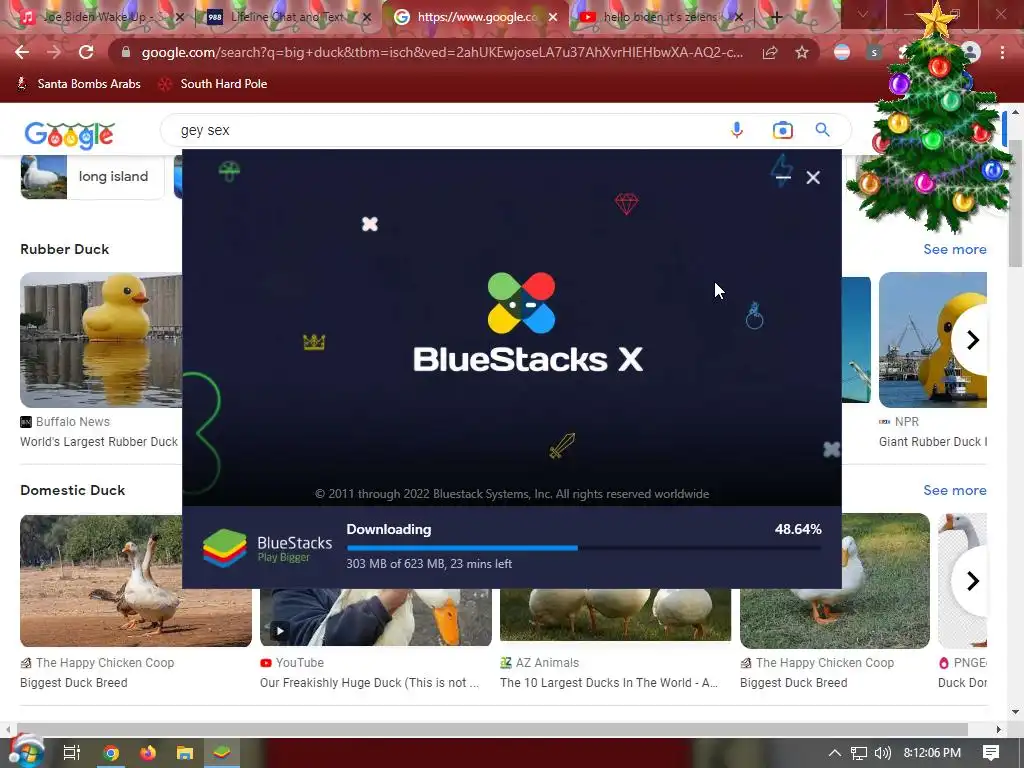1024x768 pixels.
Task: Click the BlueStacks download progress bar
Action: [x=583, y=547]
